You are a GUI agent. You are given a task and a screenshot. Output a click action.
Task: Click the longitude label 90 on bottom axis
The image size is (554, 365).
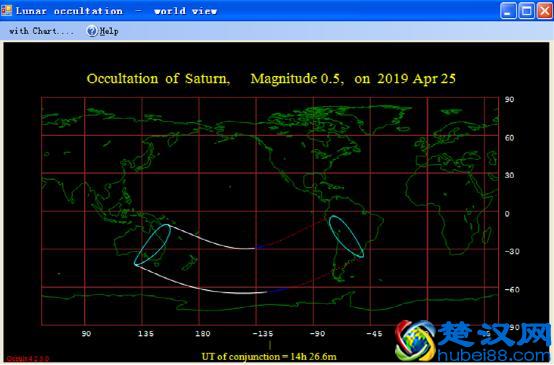[86, 334]
